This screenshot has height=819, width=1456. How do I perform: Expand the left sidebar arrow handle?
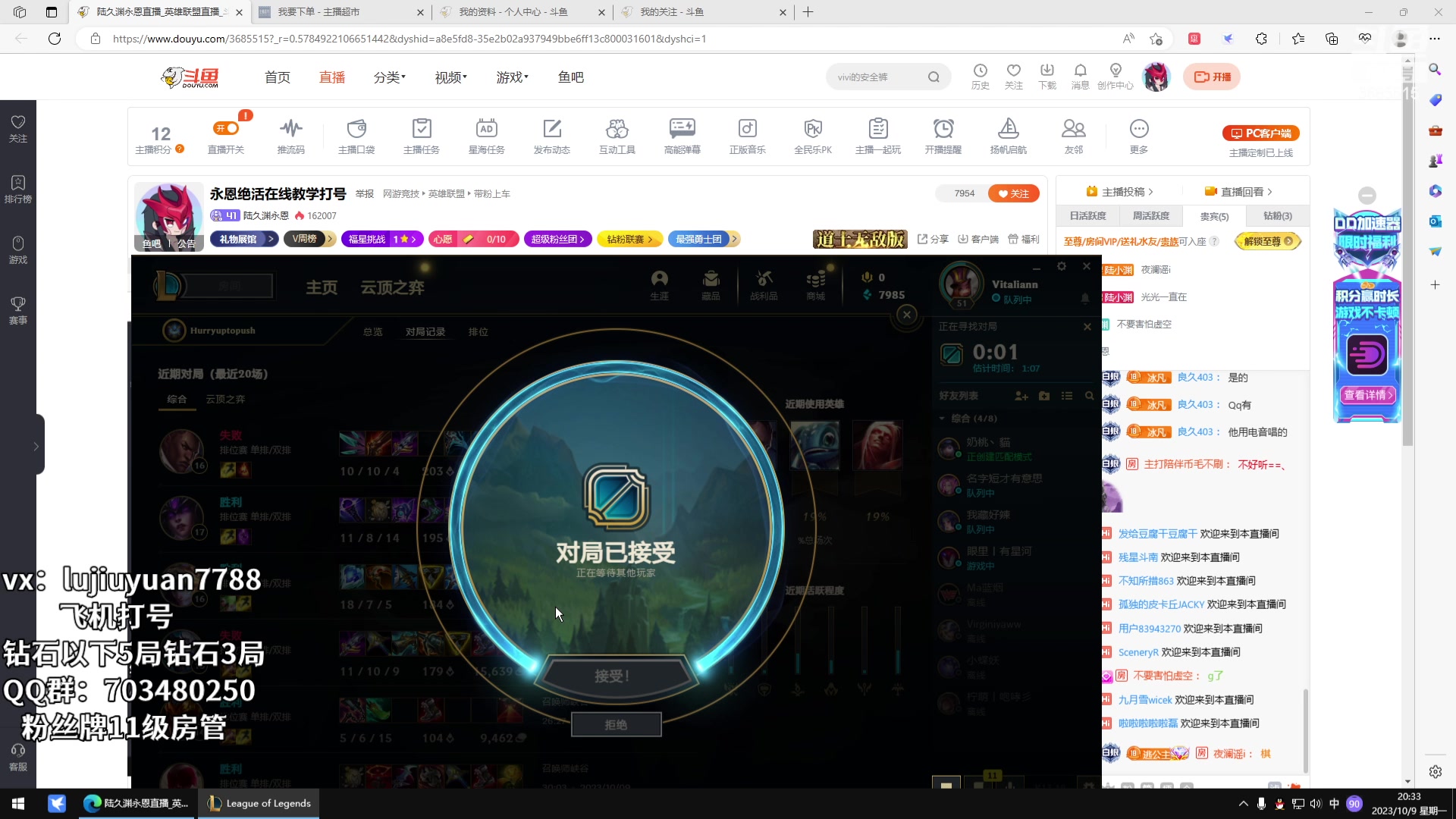point(36,446)
